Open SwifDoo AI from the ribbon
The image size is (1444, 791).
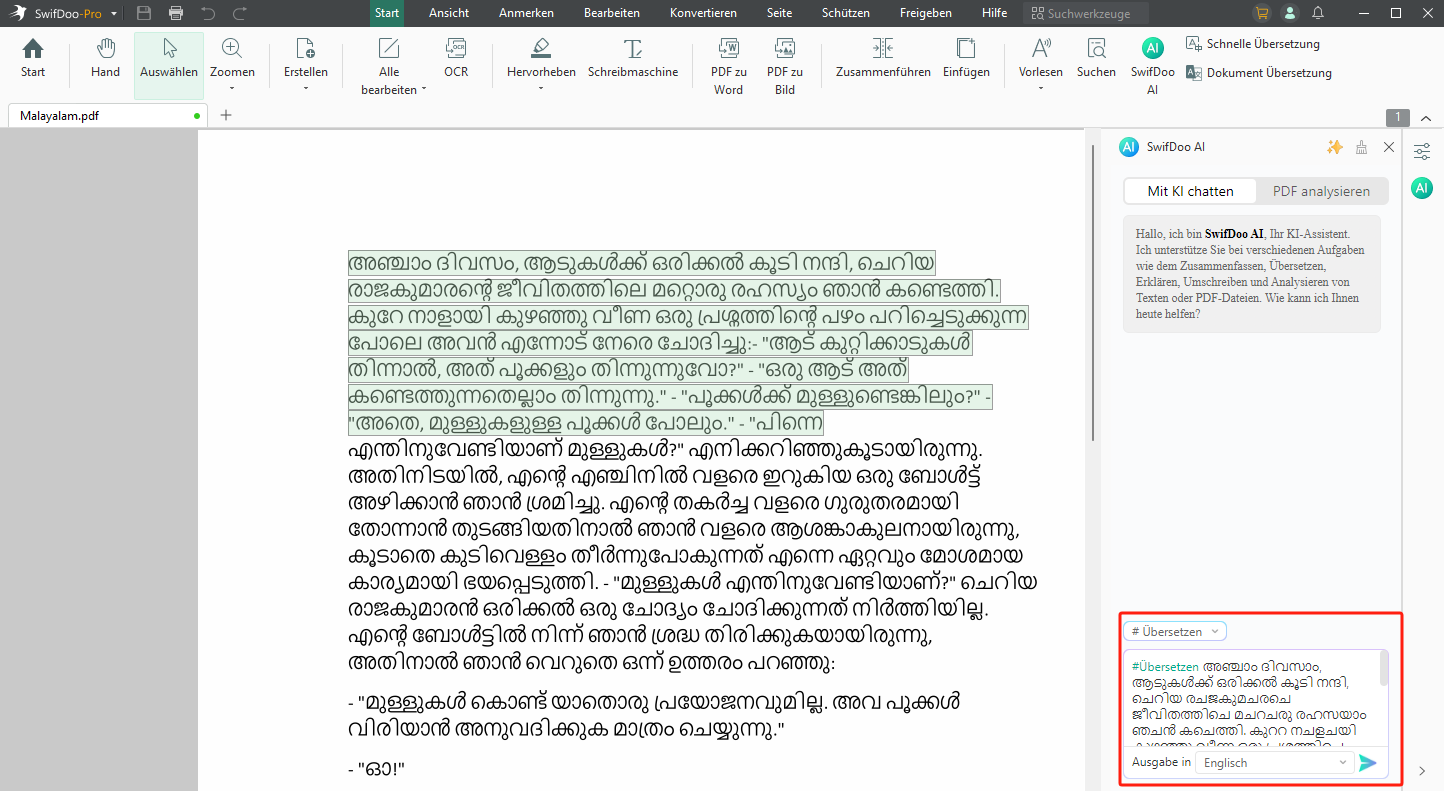(1153, 66)
